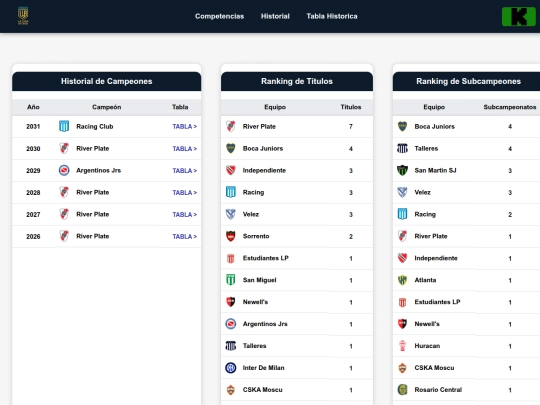The image size is (540, 405).
Task: Select the year 2029 cell
Action: pyautogui.click(x=33, y=170)
